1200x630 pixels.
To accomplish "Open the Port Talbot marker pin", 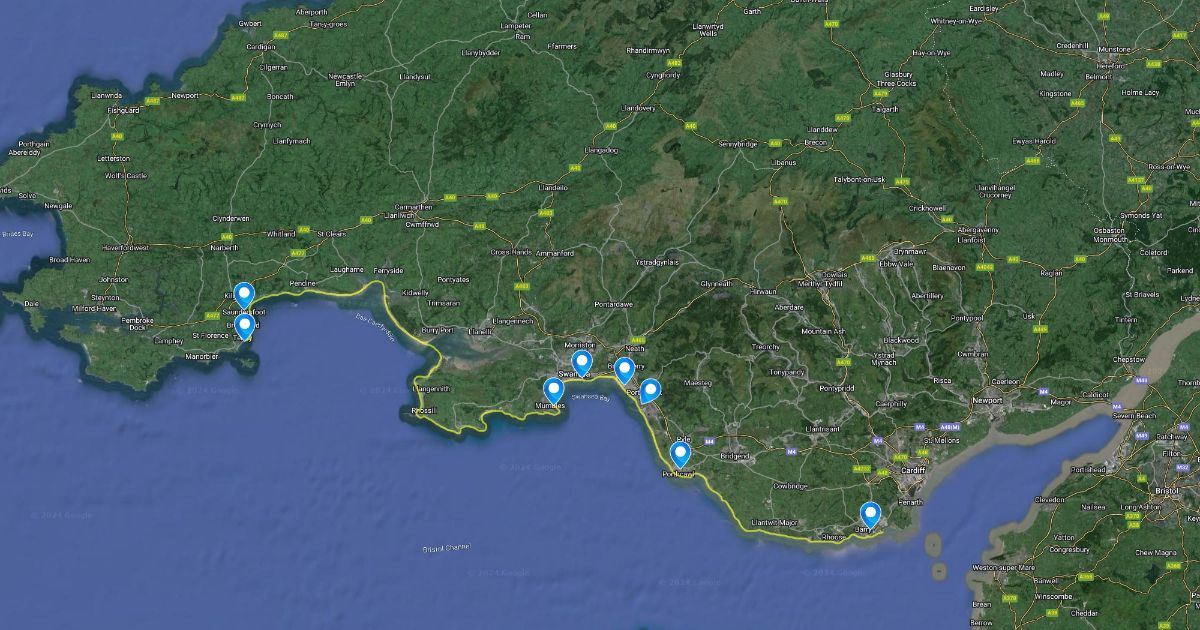I will coord(650,389).
